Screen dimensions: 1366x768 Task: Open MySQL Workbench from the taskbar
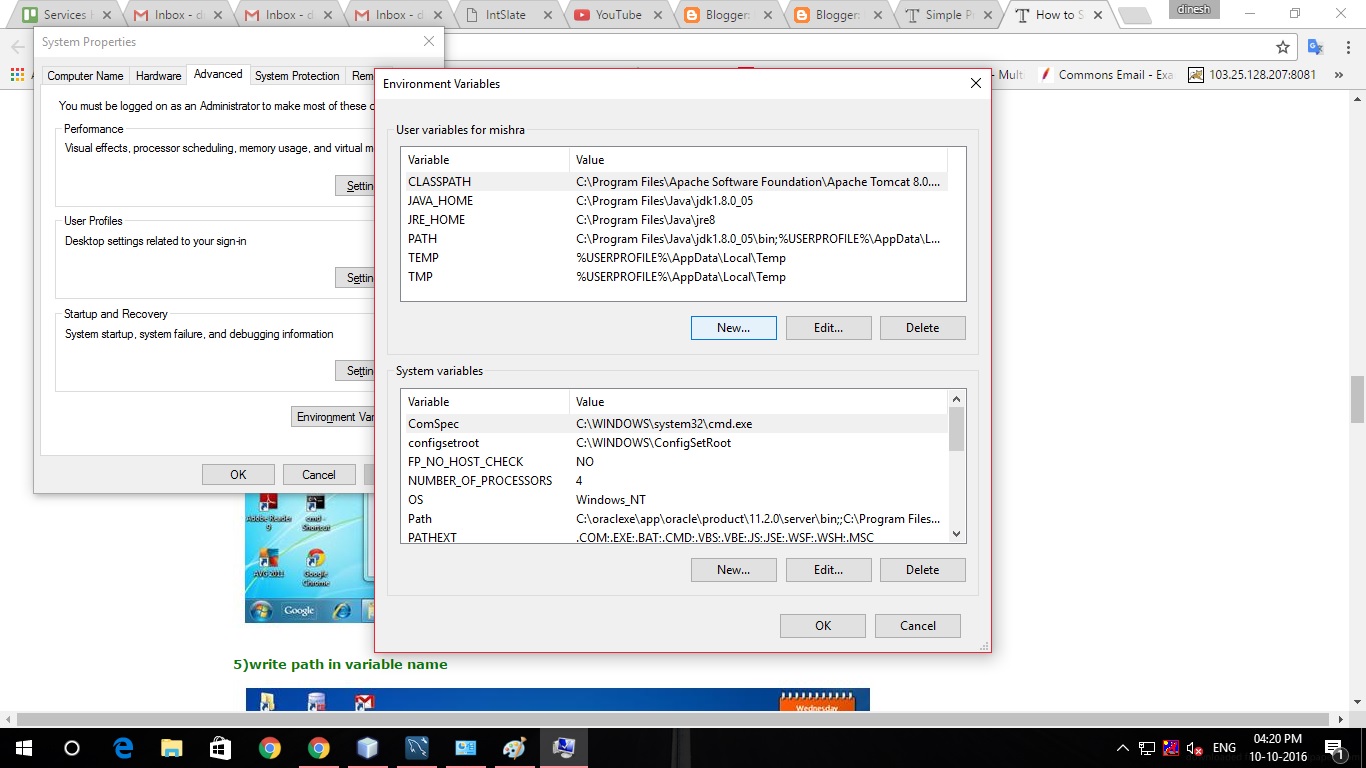[x=416, y=747]
